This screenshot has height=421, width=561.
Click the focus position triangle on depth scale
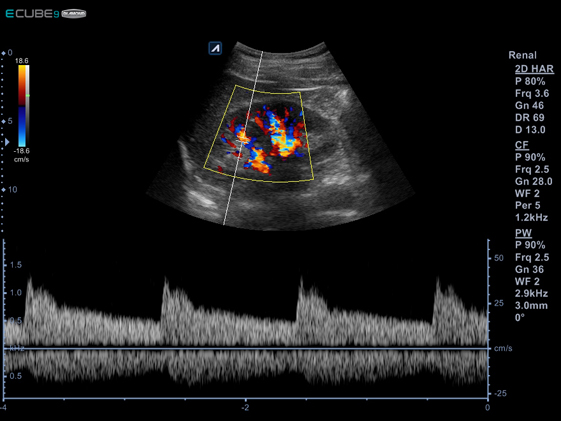7,142
